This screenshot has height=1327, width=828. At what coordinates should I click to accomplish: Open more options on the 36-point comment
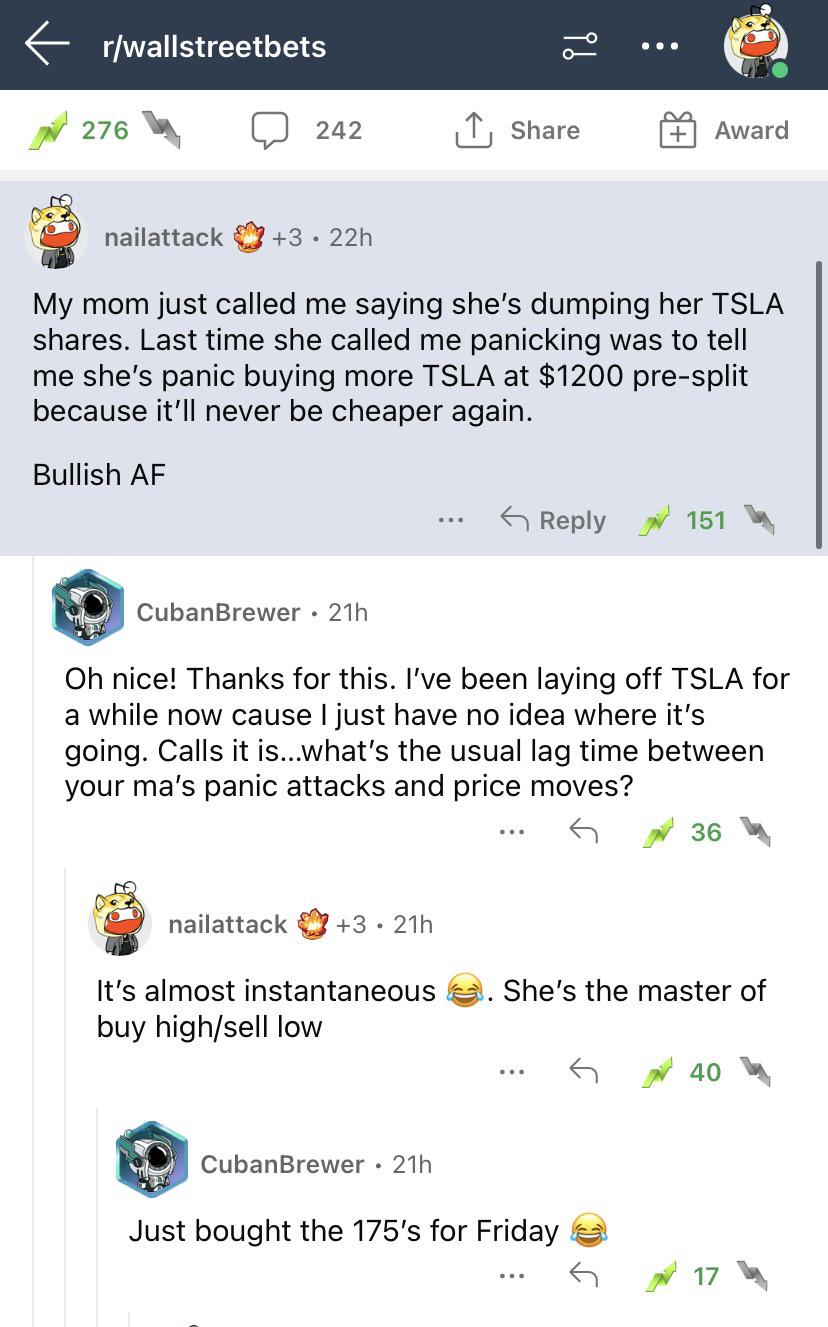pos(513,831)
